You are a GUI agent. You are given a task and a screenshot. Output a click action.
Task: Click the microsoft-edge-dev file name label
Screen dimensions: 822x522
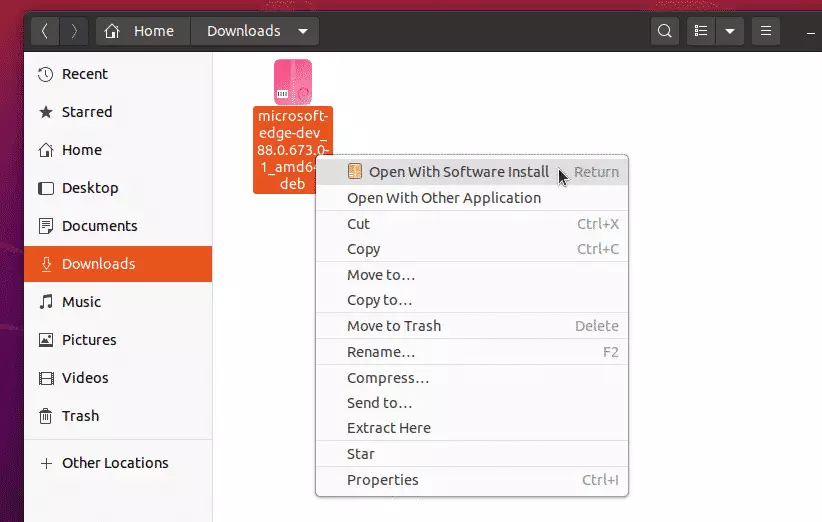(292, 150)
